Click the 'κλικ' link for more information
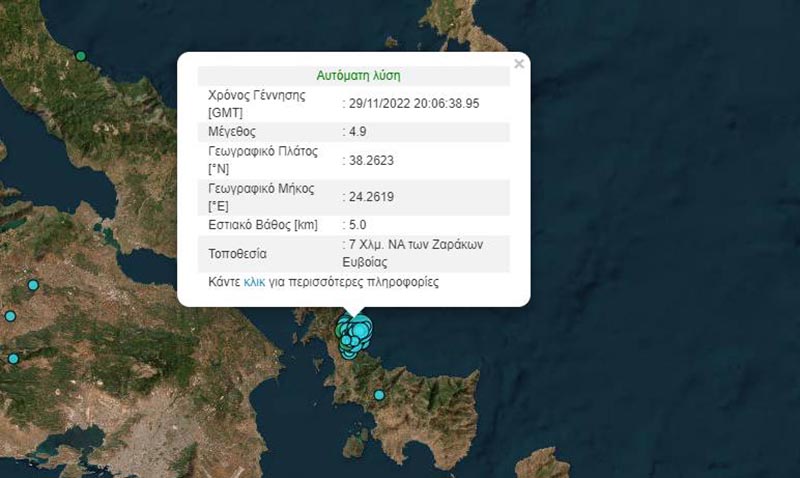This screenshot has width=800, height=478. (x=254, y=283)
